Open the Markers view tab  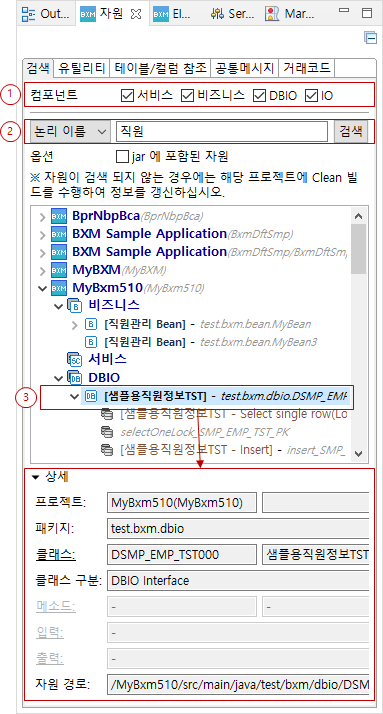pos(291,14)
